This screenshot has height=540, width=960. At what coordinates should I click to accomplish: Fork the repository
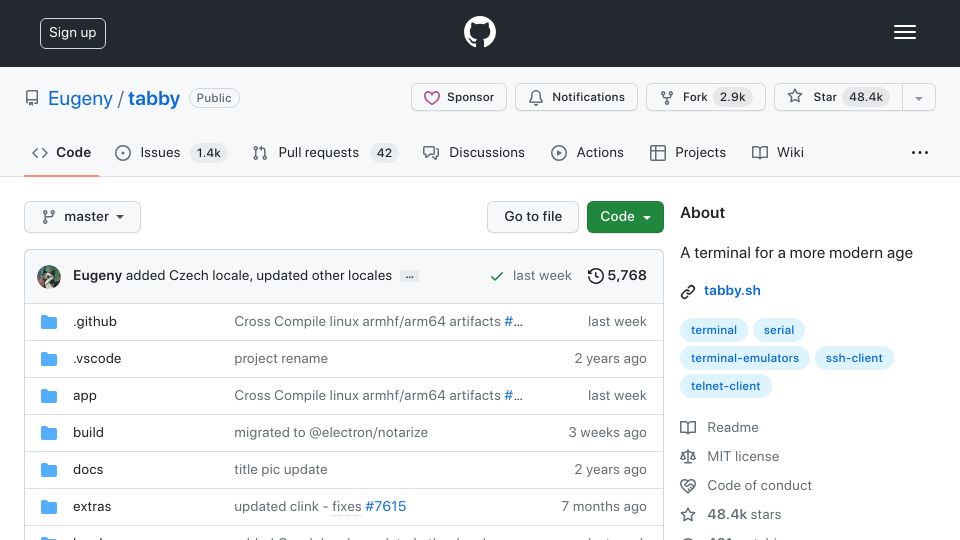coord(705,97)
